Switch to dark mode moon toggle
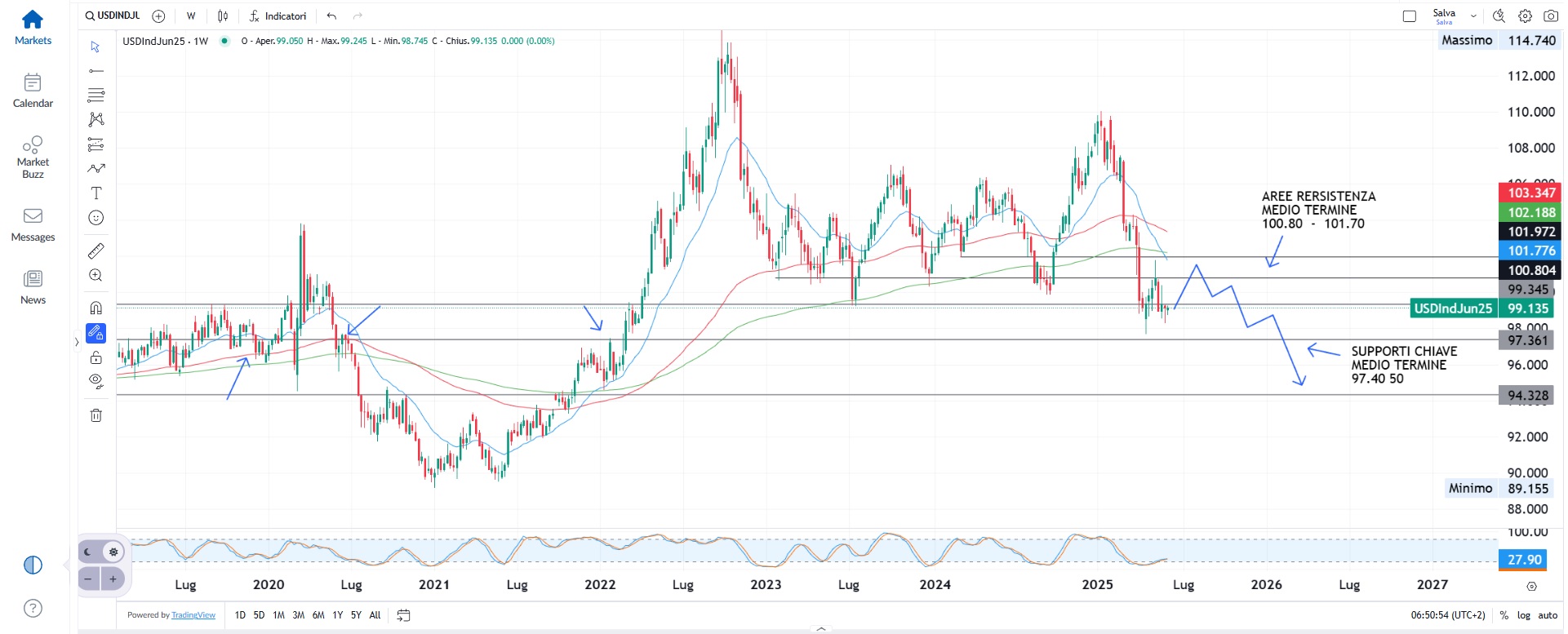The width and height of the screenshot is (1568, 634). pos(88,552)
